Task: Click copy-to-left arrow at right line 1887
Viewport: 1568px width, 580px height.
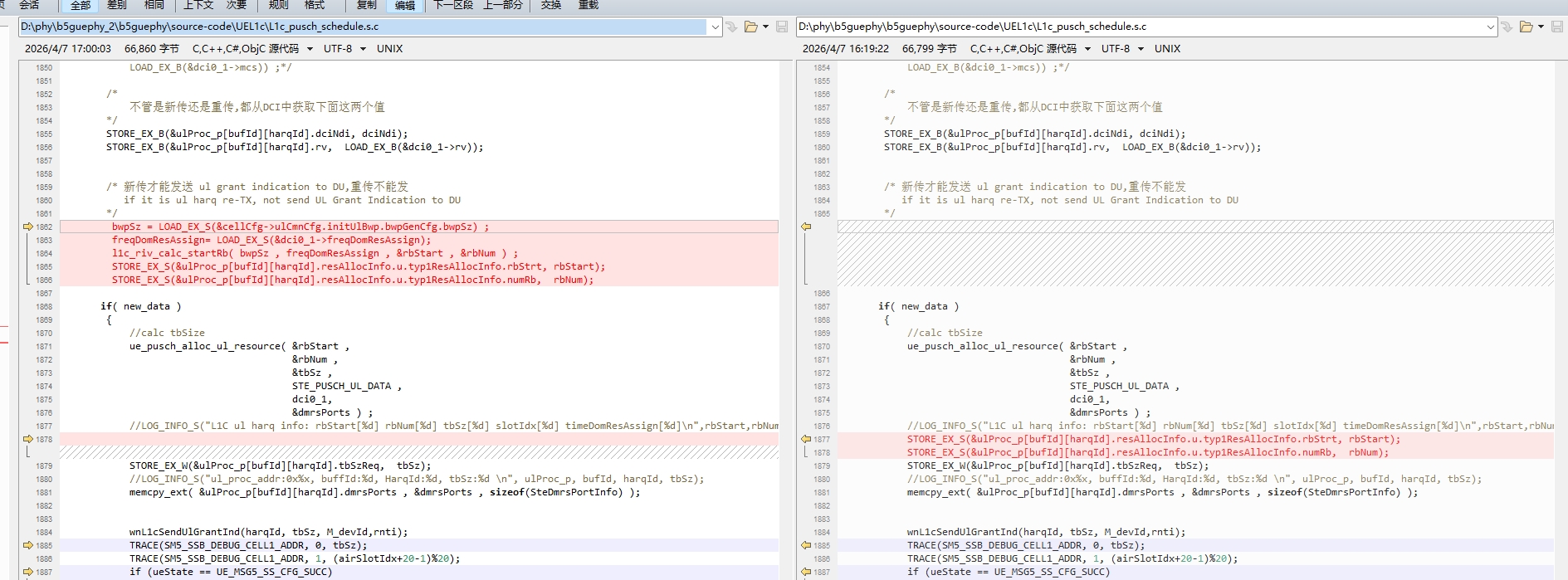Action: (x=805, y=572)
